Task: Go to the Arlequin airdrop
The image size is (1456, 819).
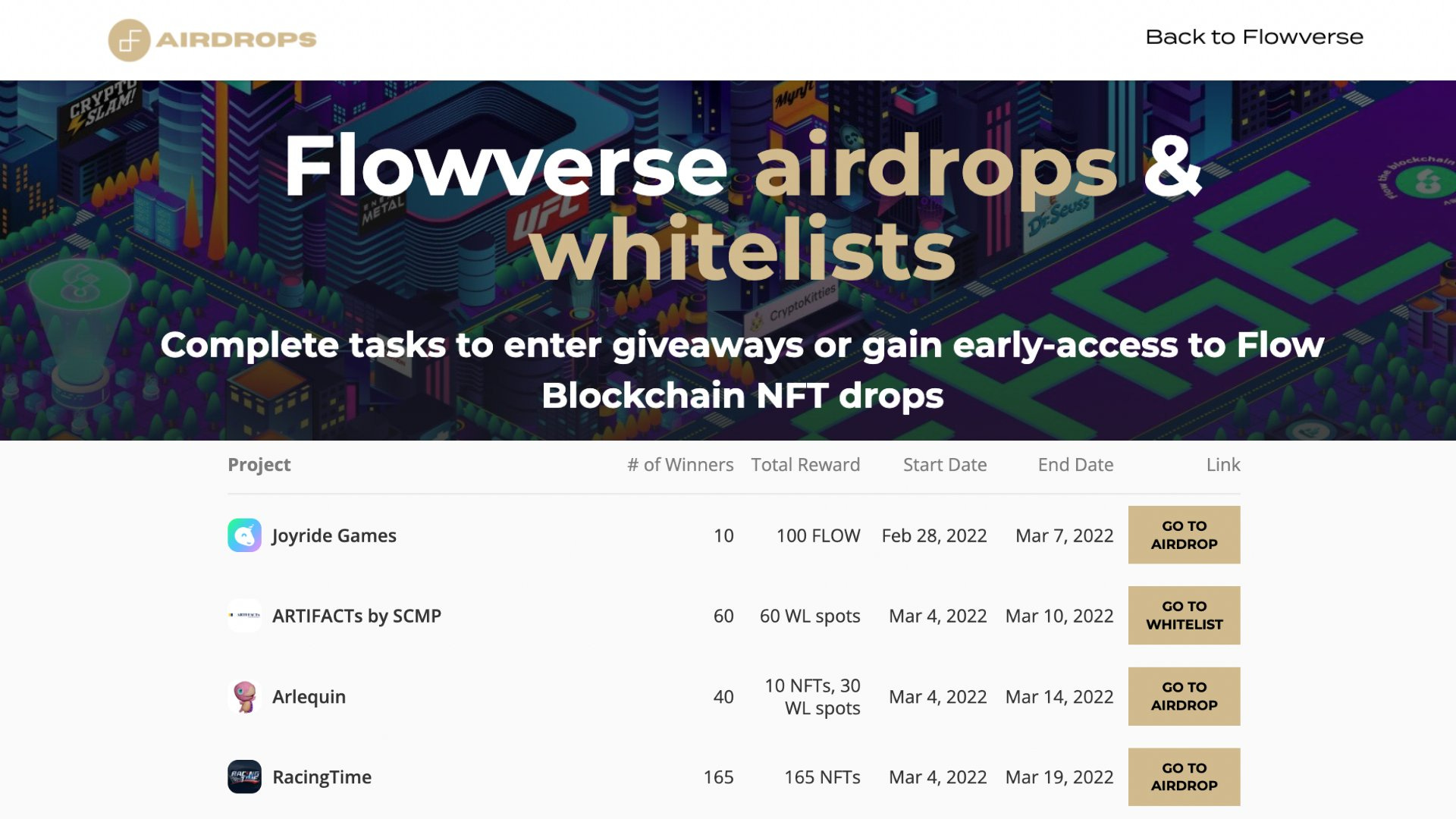Action: click(1184, 696)
